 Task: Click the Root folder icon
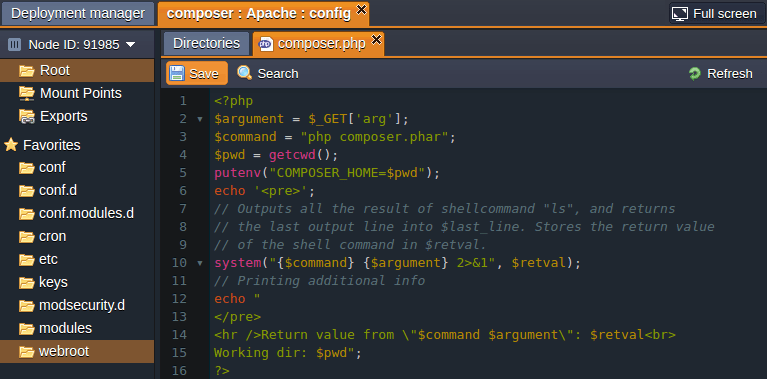click(27, 71)
